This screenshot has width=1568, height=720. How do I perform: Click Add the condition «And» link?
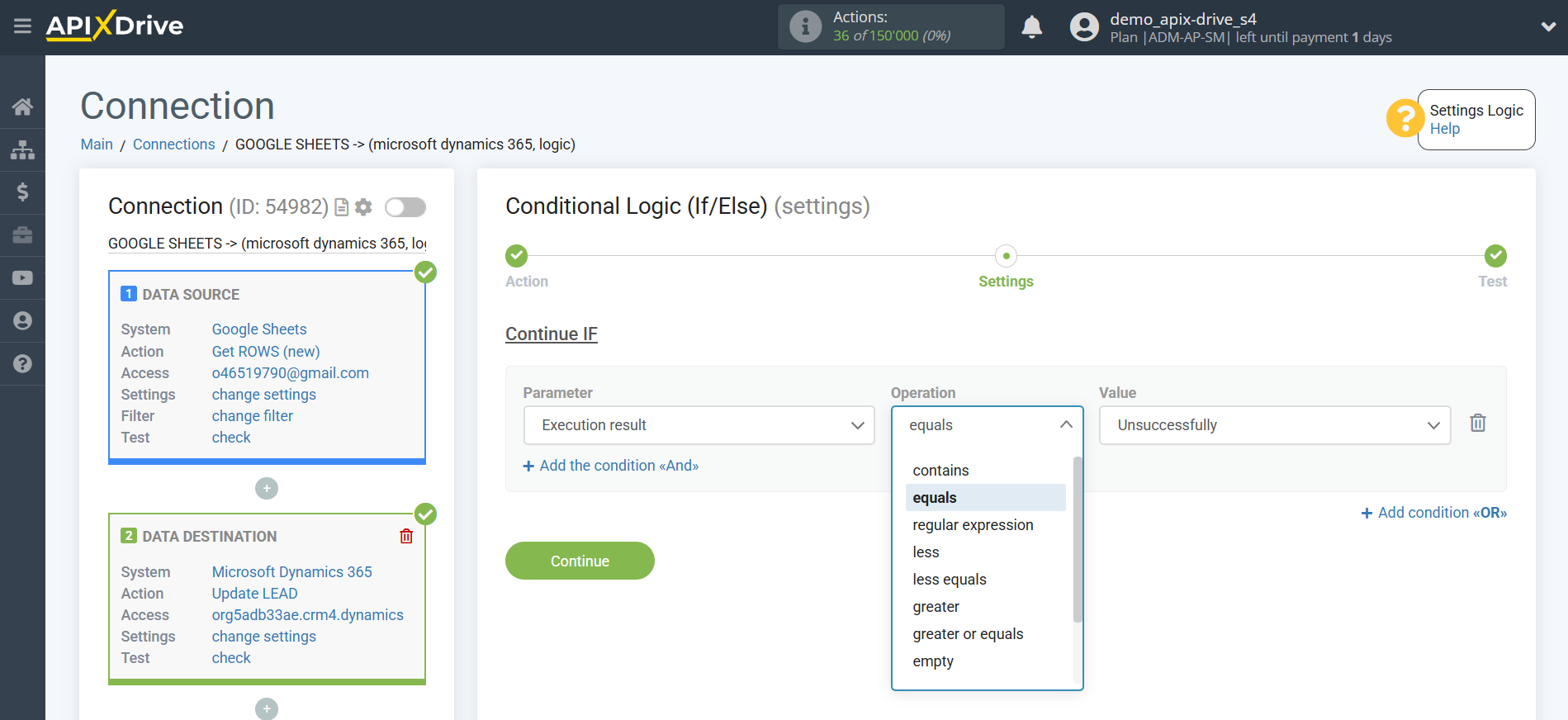click(611, 466)
